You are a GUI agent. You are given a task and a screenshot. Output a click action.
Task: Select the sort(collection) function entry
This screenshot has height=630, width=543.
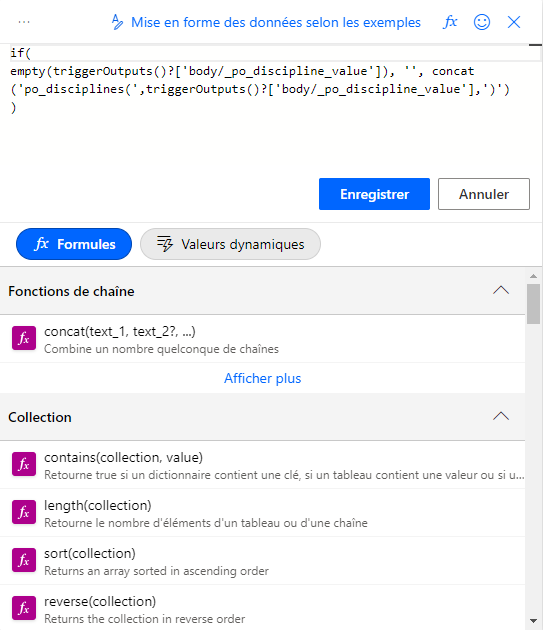click(262, 561)
